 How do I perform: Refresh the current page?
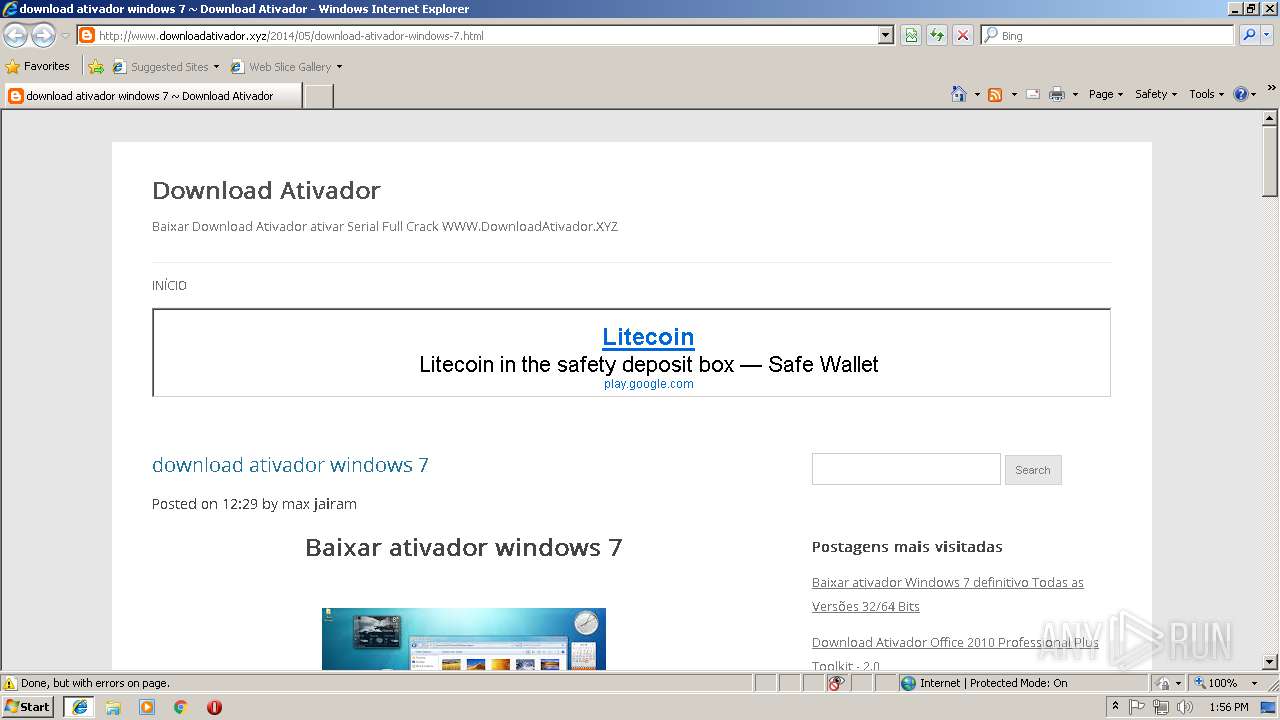point(937,36)
